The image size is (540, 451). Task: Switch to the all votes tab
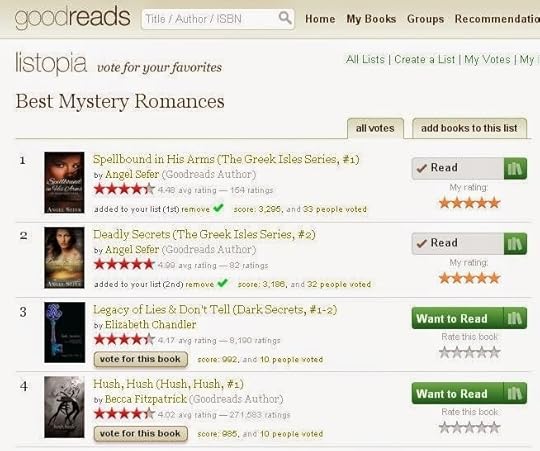tap(375, 128)
